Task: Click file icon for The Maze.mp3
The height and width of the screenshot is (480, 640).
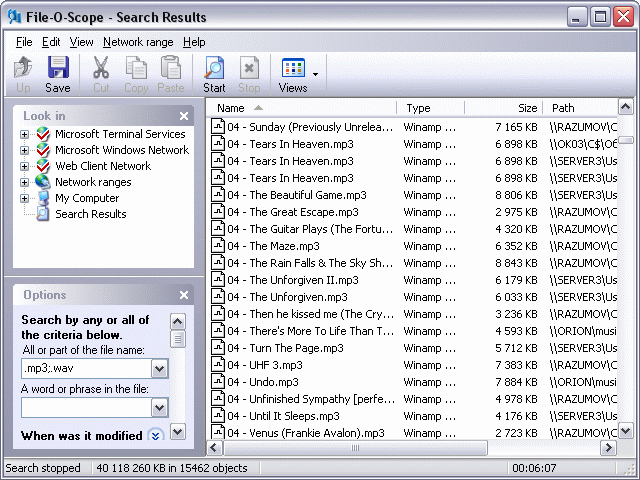Action: tap(218, 246)
